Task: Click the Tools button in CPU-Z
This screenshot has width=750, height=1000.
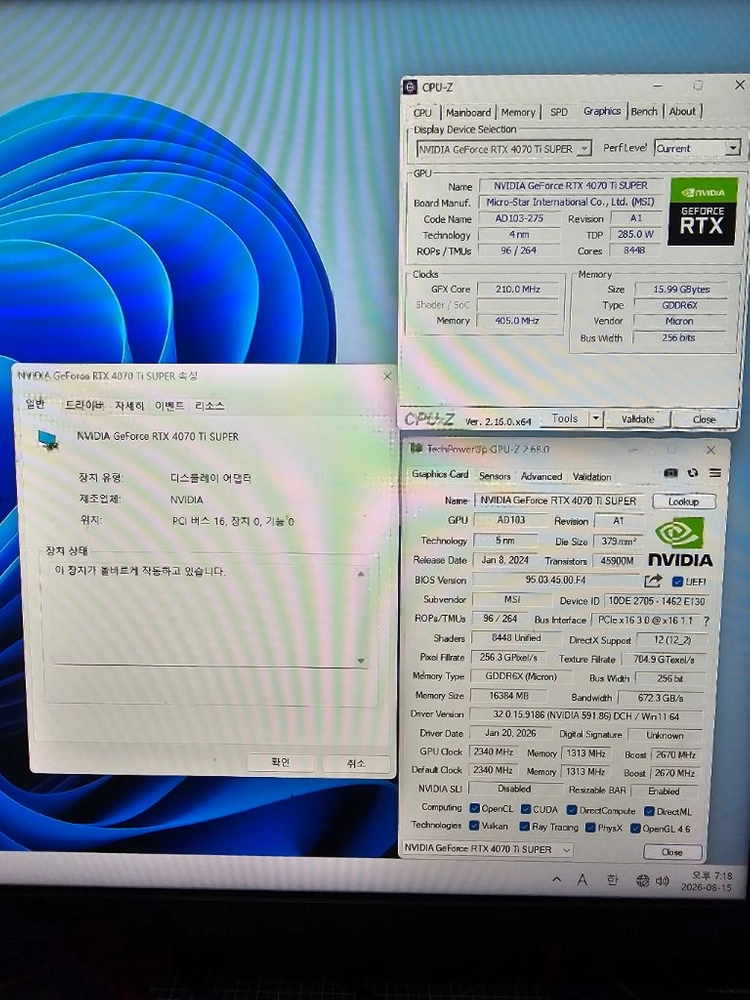Action: point(564,418)
